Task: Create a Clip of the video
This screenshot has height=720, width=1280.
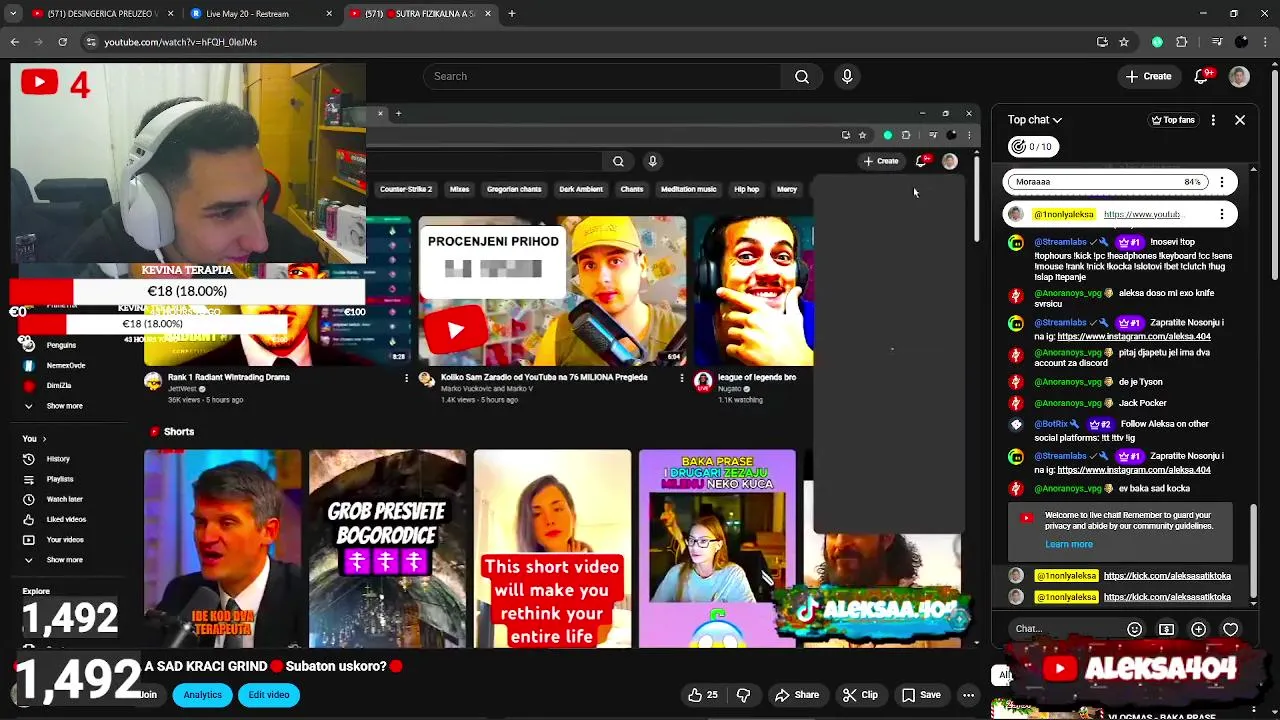Action: 860,695
